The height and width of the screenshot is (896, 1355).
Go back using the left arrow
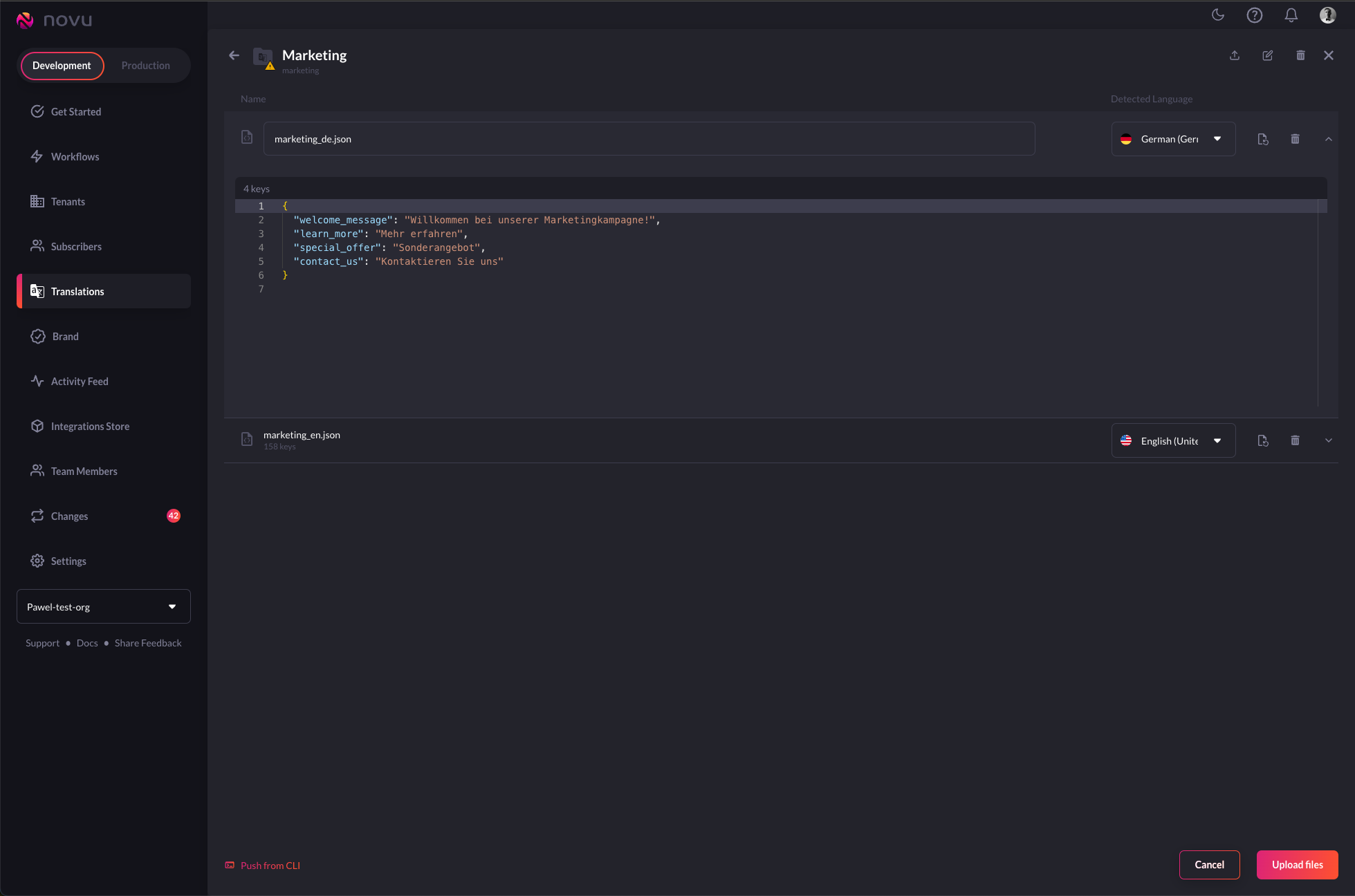point(234,55)
